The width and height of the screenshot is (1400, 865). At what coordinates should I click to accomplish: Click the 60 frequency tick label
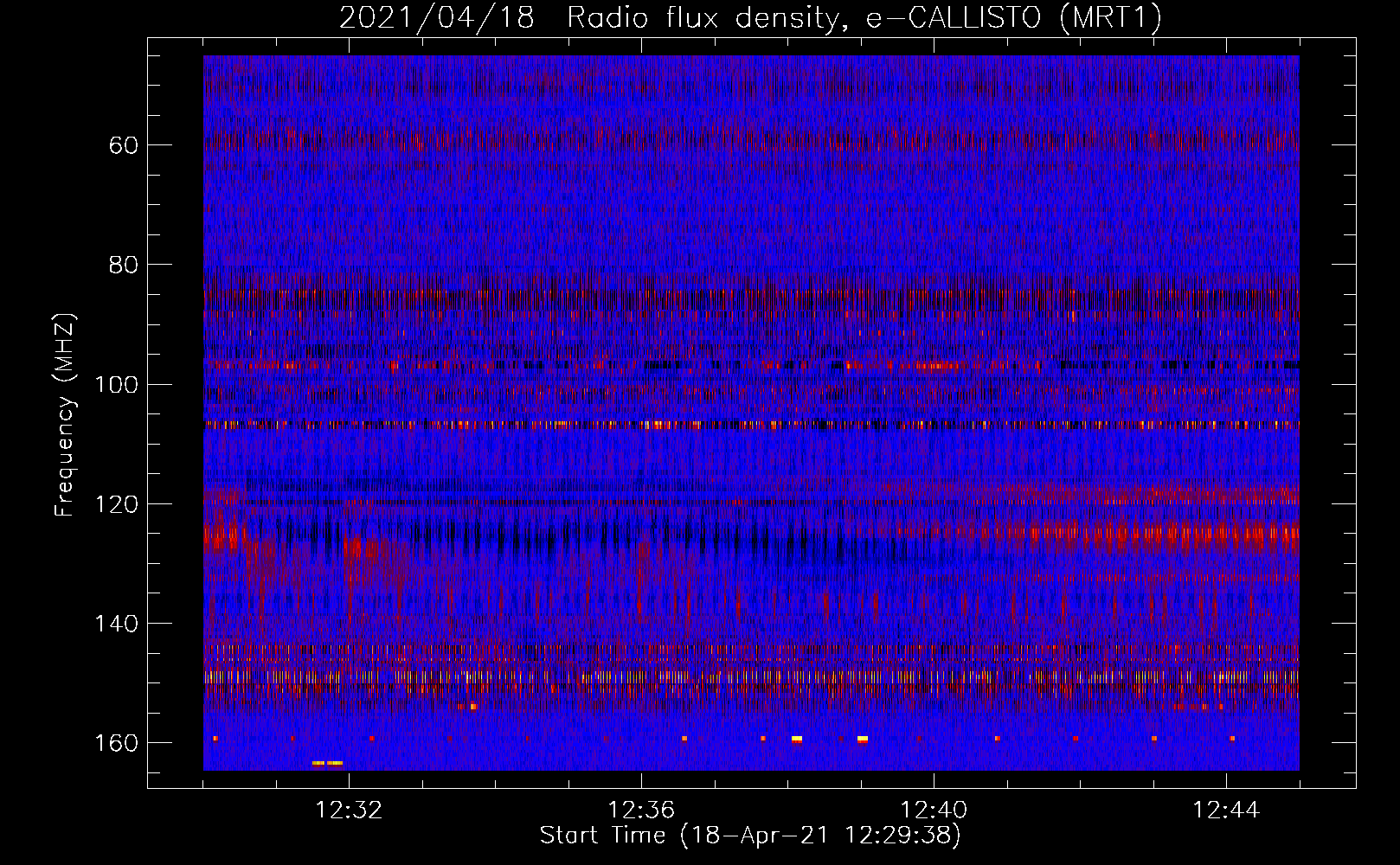click(x=124, y=145)
